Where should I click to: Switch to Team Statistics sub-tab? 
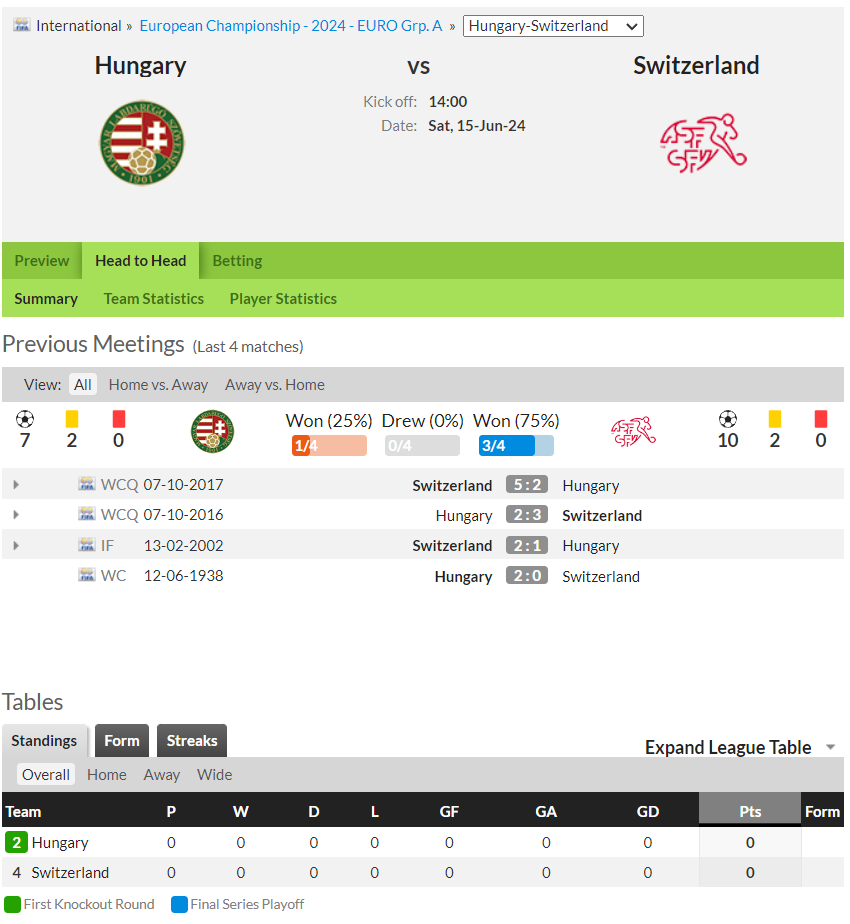coord(153,299)
